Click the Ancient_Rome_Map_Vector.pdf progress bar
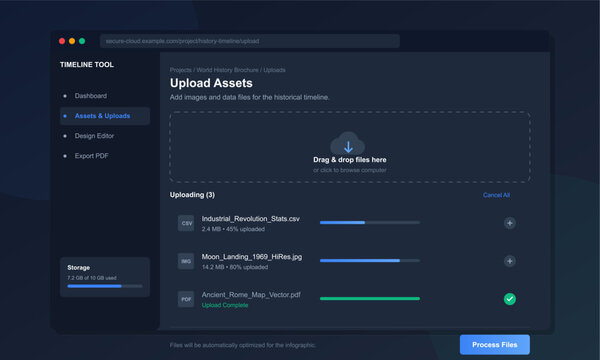The width and height of the screenshot is (600, 360). pos(370,298)
